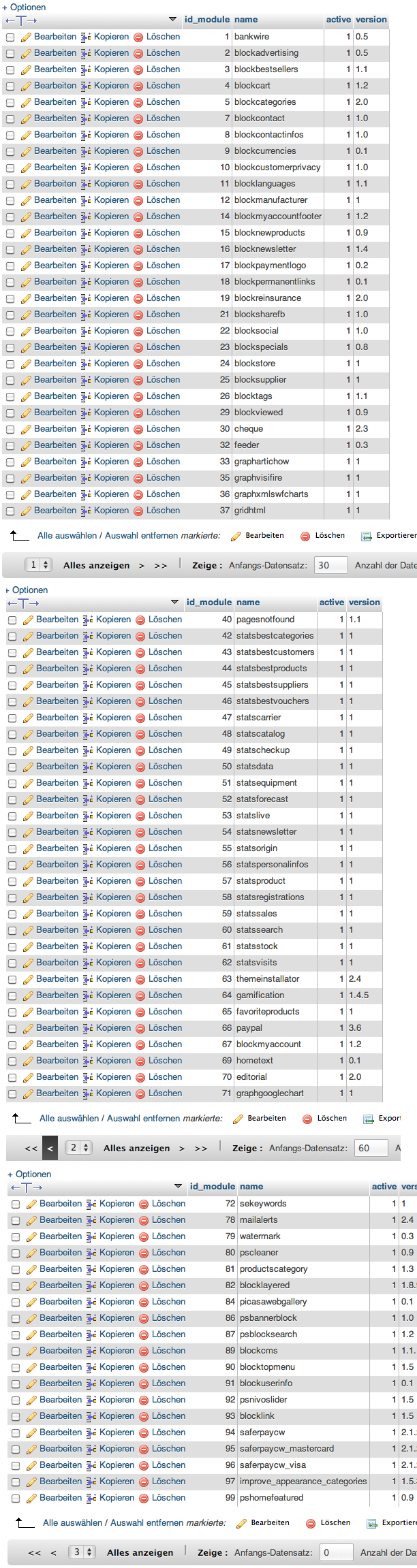The width and height of the screenshot is (417, 1568).
Task: Tick the checkbox for blocktopmenu
Action: pyautogui.click(x=16, y=1368)
